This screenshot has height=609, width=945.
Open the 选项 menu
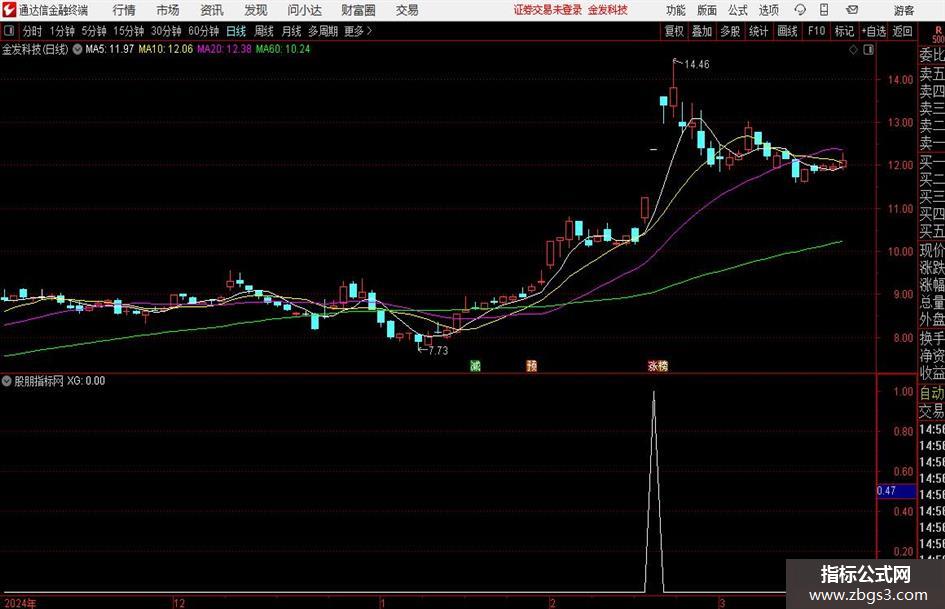pyautogui.click(x=769, y=10)
